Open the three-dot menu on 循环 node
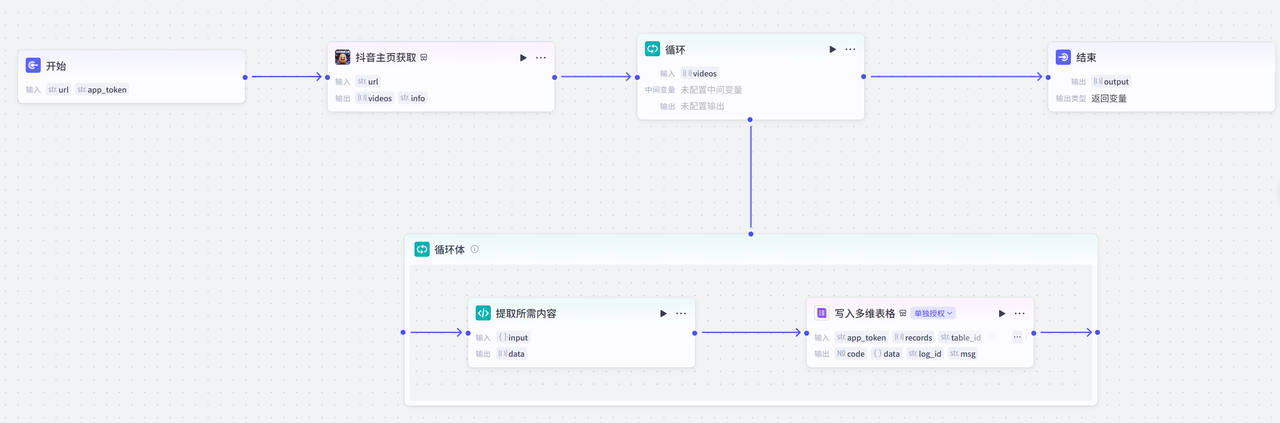Image resolution: width=1280 pixels, height=423 pixels. 850,49
